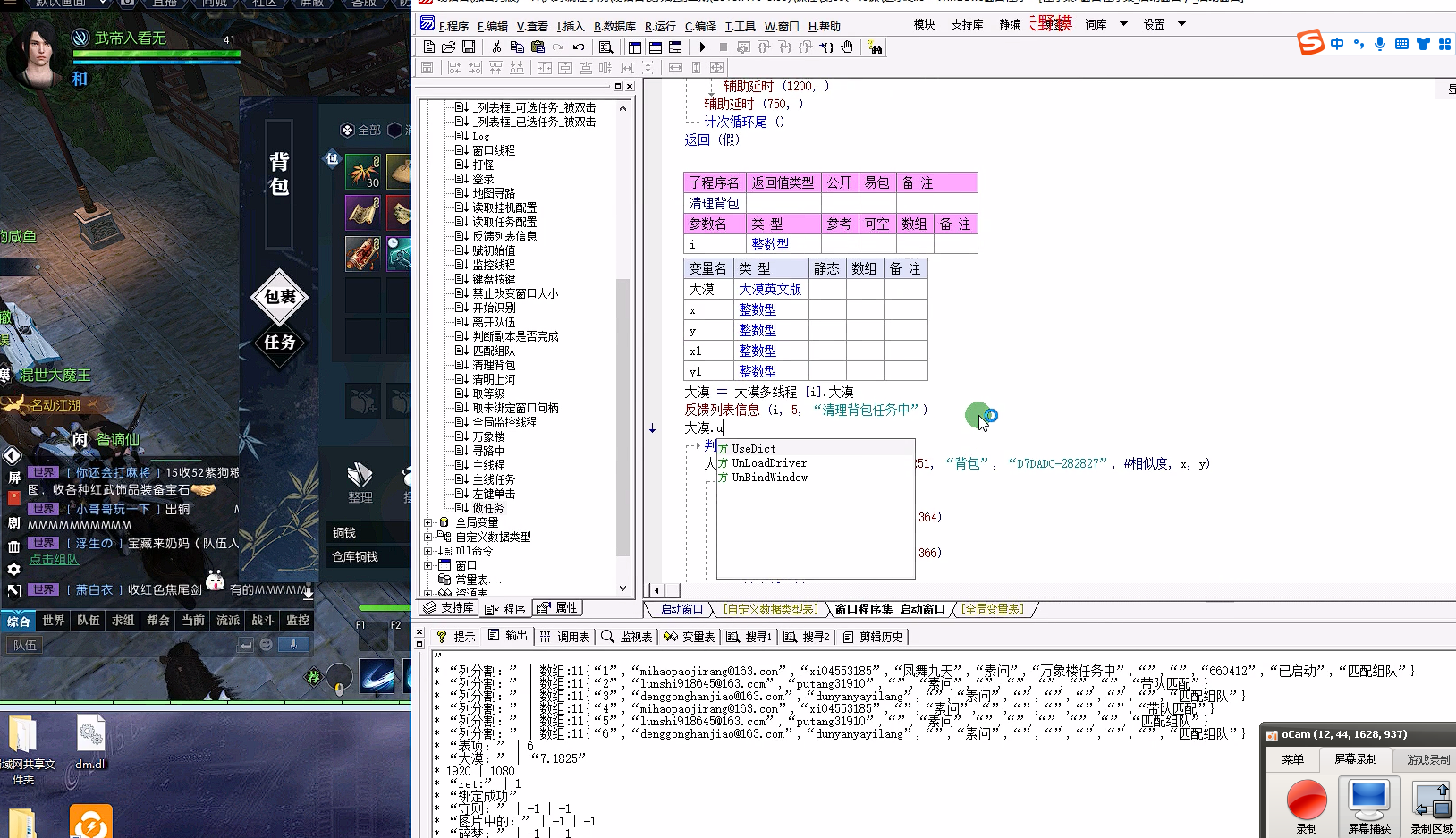
Task: Click the game chat settings gear icon
Action: tap(13, 569)
